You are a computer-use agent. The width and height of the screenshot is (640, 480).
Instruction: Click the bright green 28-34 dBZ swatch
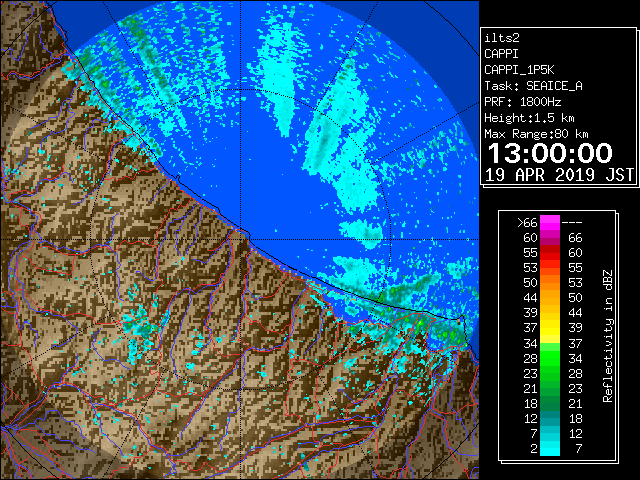tap(550, 358)
